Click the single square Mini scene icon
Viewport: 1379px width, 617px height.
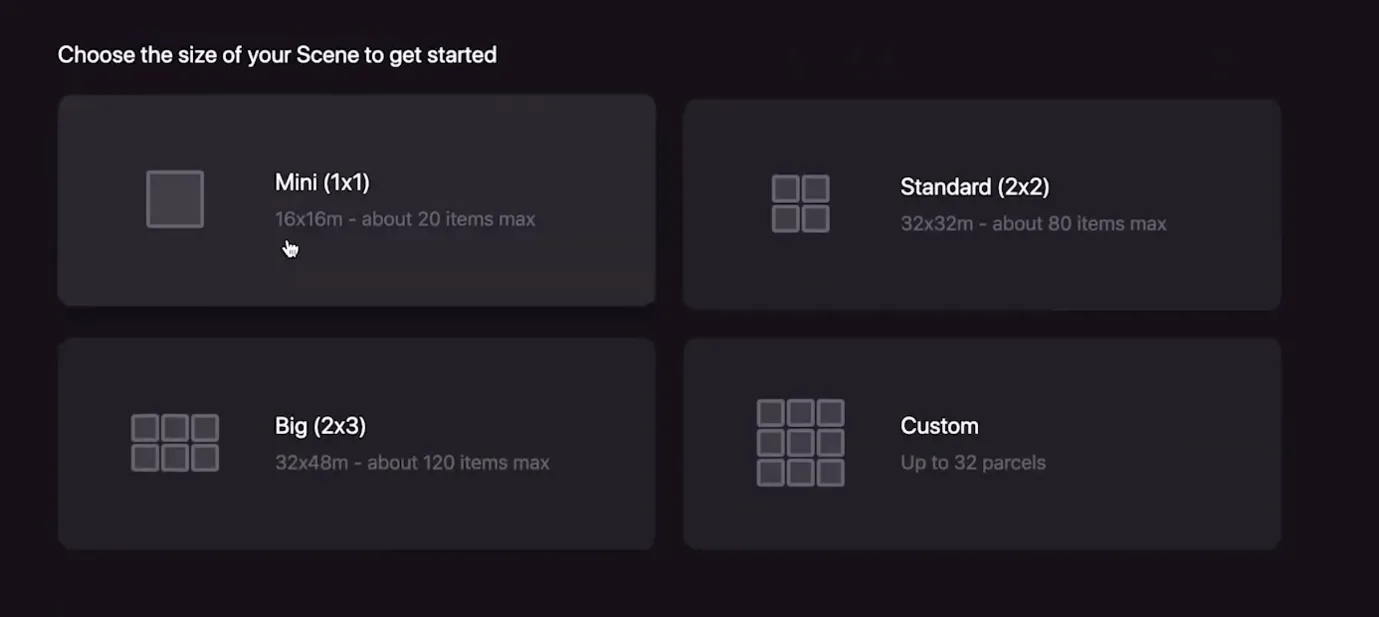tap(175, 198)
